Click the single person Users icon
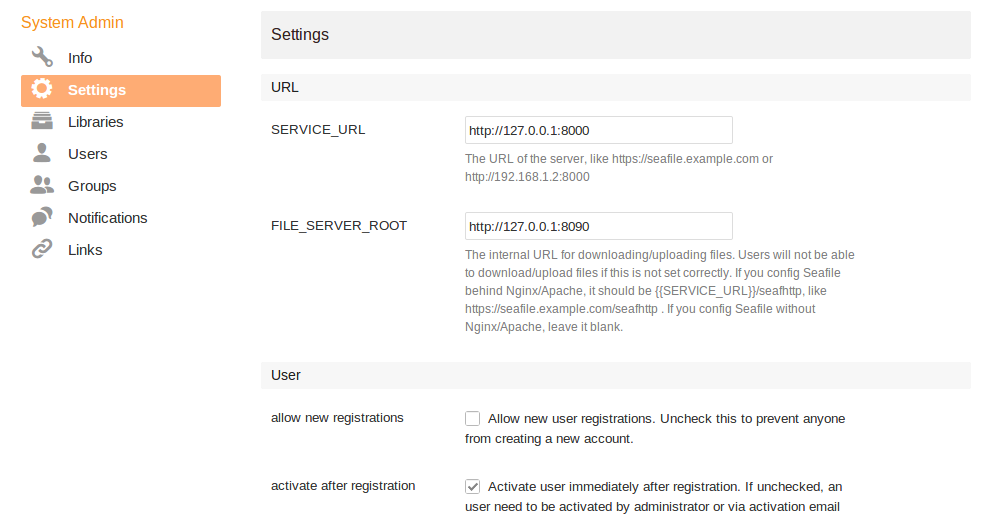The width and height of the screenshot is (987, 519). point(42,154)
